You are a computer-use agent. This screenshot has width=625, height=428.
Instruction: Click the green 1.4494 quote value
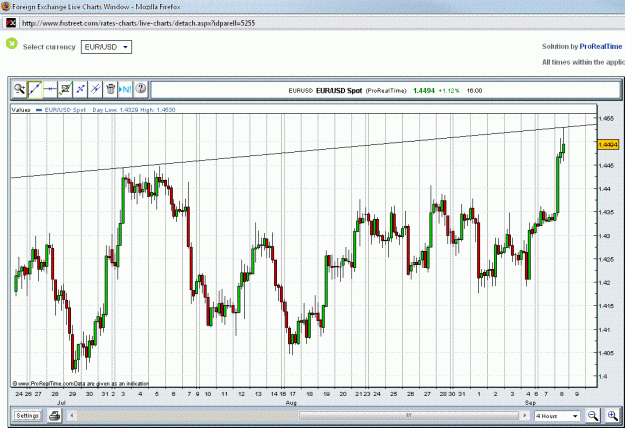pos(424,90)
